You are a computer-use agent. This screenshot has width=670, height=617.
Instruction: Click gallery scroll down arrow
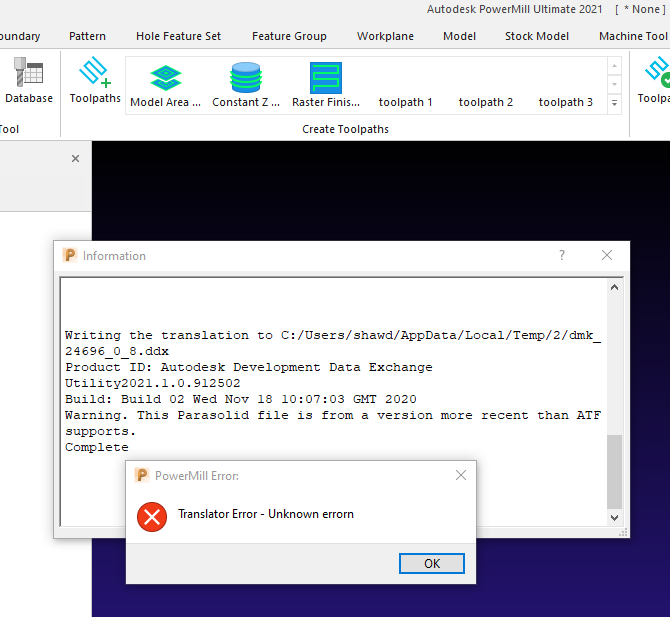pyautogui.click(x=614, y=85)
